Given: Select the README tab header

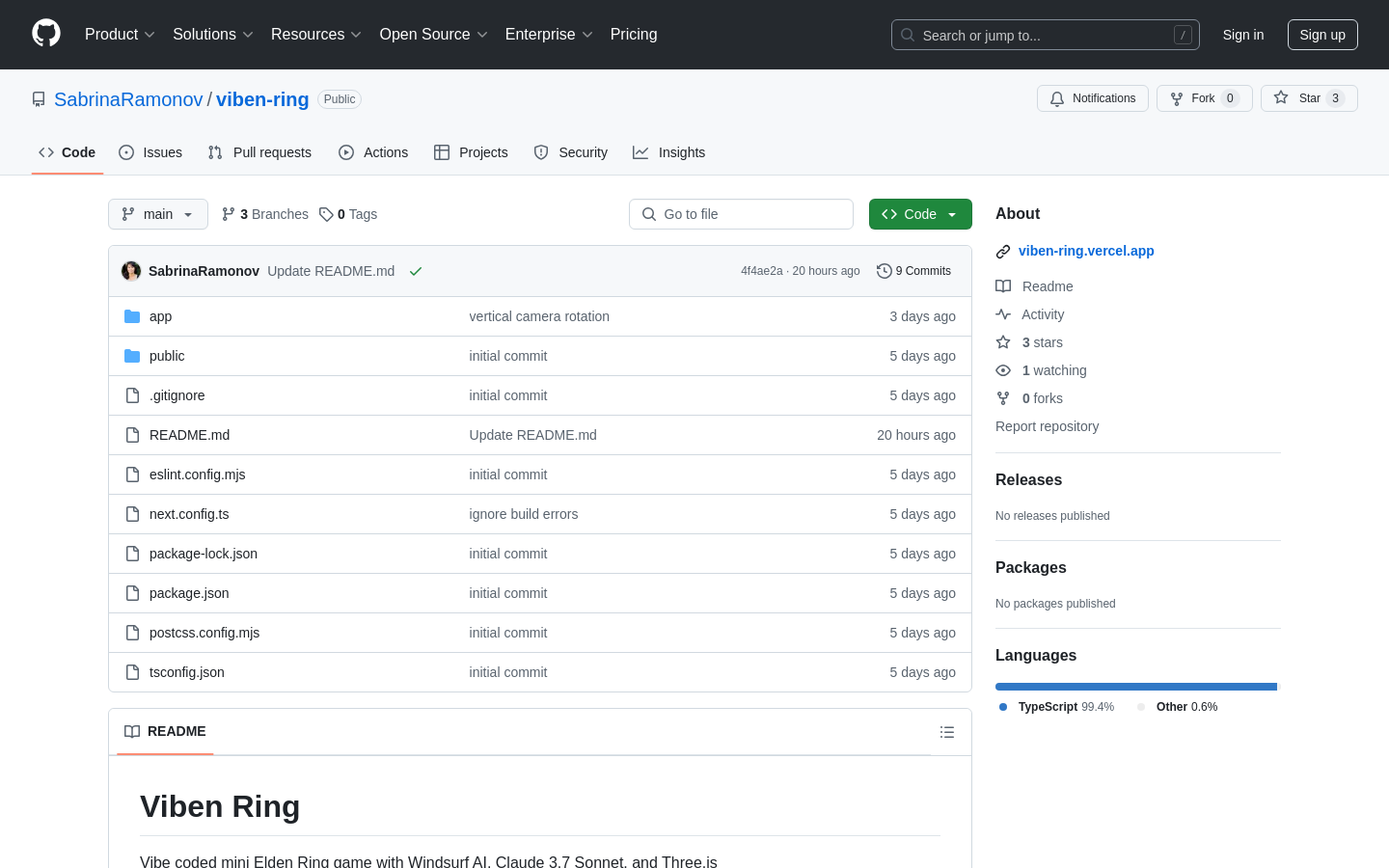Looking at the screenshot, I should 165,732.
